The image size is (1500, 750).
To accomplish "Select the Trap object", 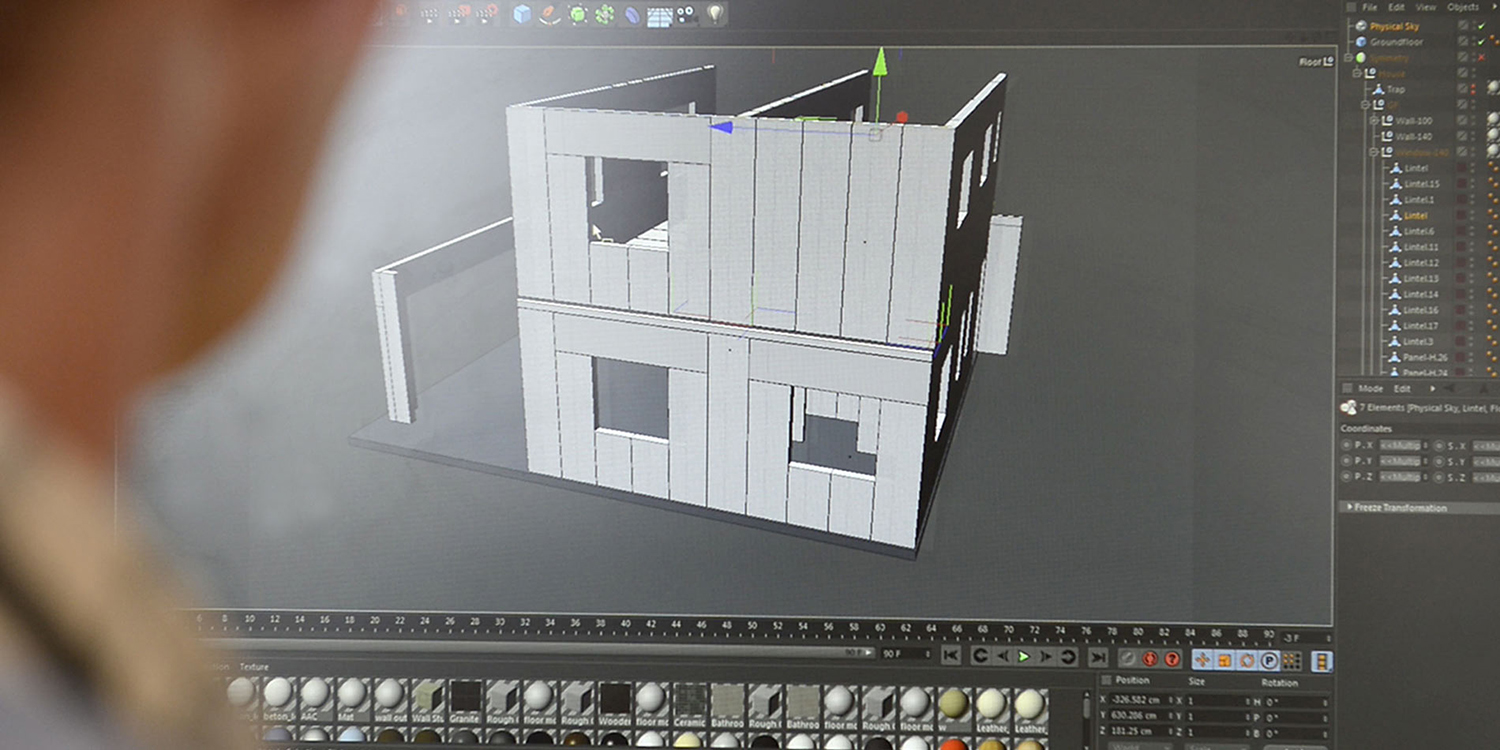I will click(1396, 89).
